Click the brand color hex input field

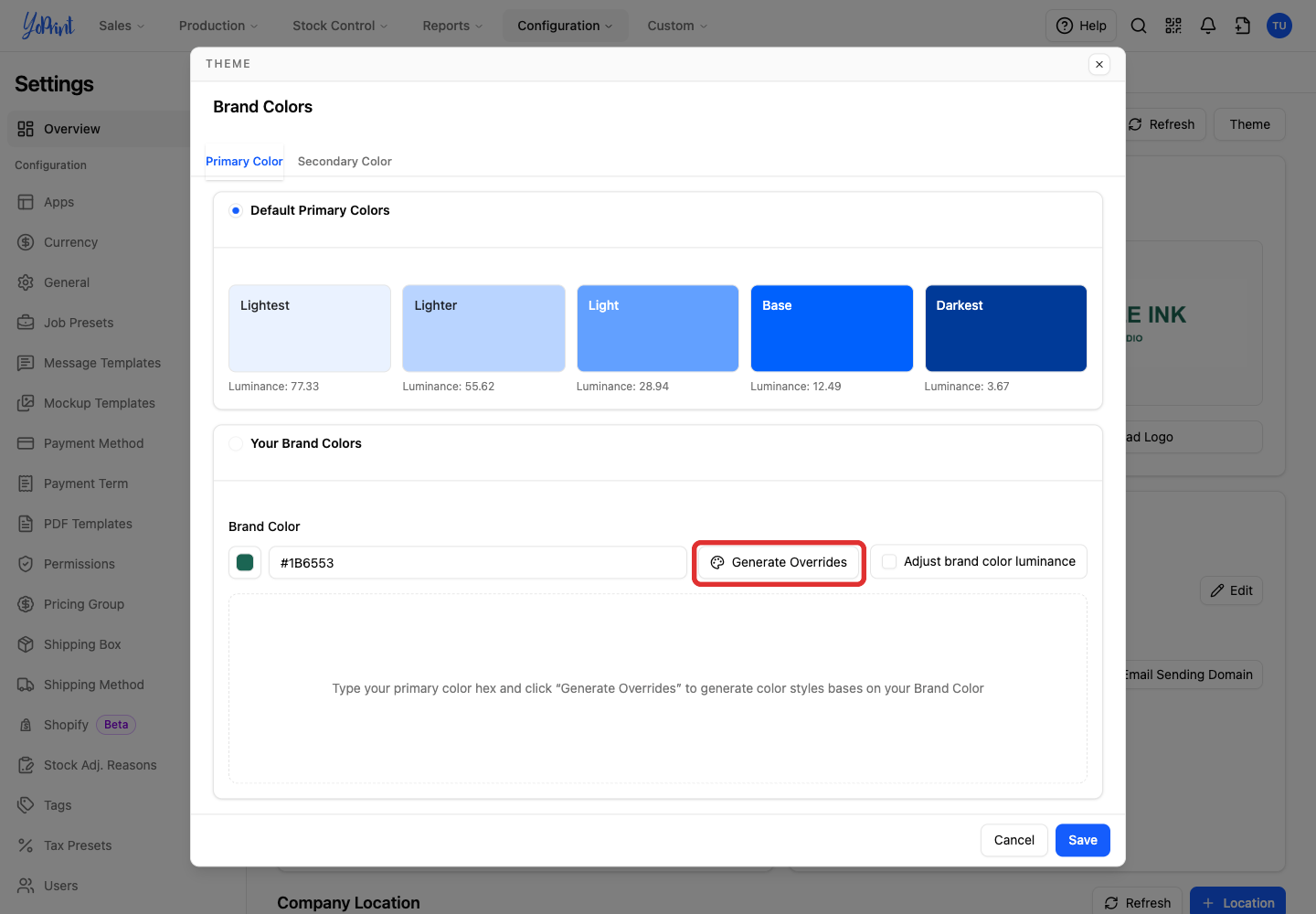click(477, 562)
